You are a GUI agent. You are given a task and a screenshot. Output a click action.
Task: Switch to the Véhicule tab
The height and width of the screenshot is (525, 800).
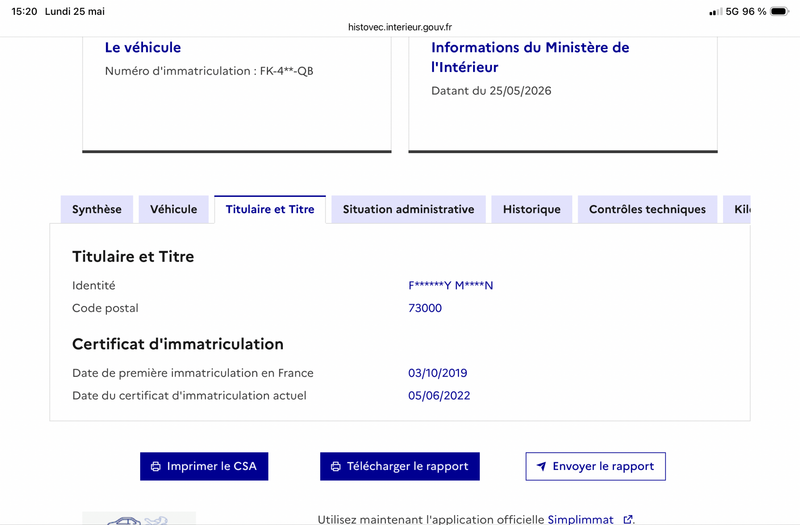click(x=173, y=209)
